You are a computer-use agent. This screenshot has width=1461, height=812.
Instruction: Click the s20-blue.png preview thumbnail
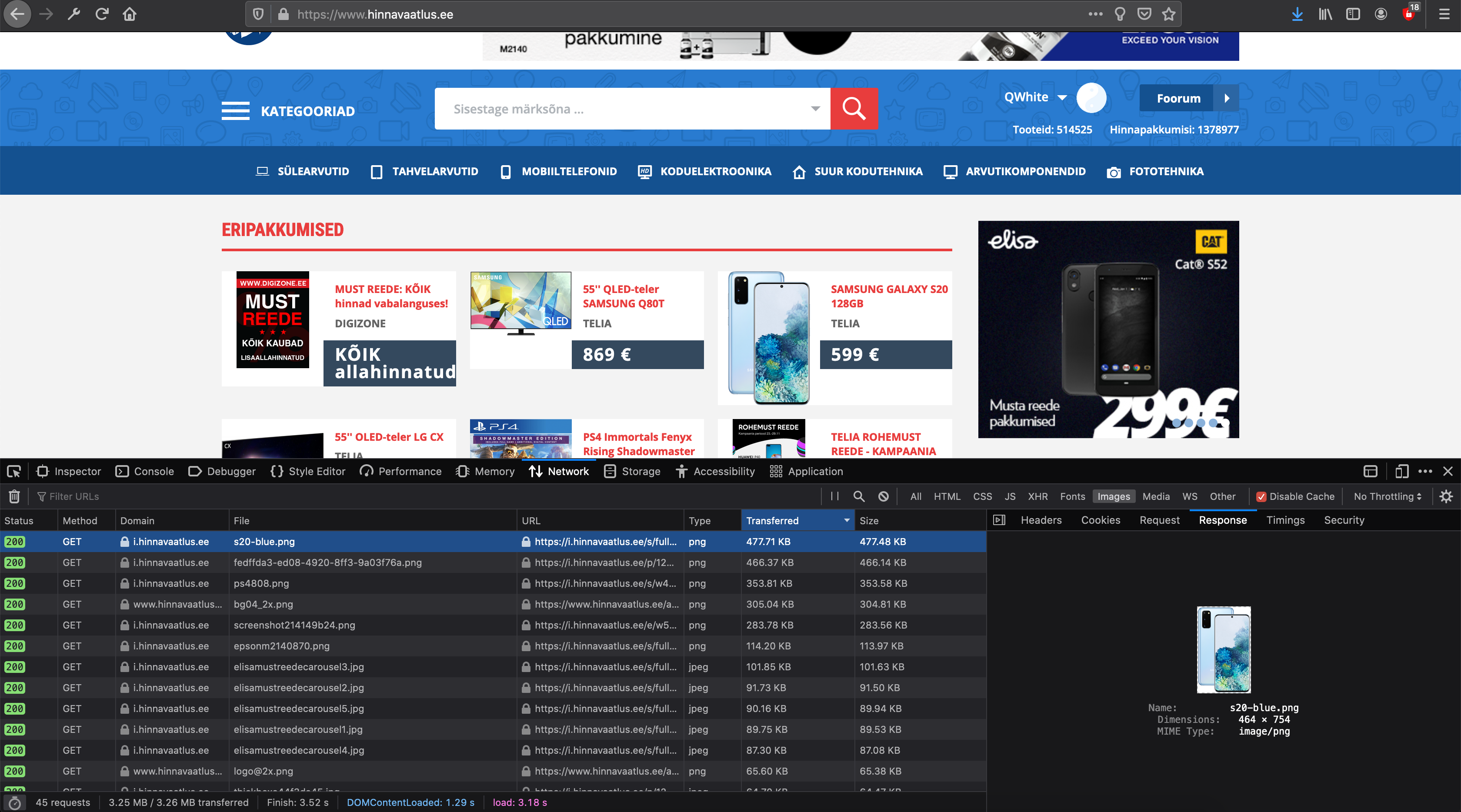click(1223, 650)
